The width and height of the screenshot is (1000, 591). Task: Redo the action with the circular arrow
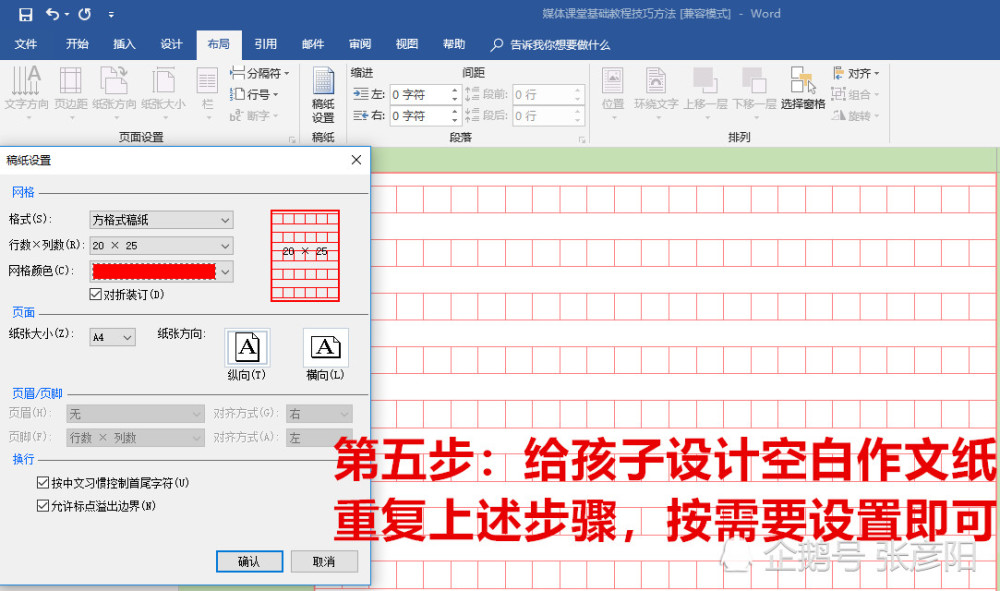84,14
